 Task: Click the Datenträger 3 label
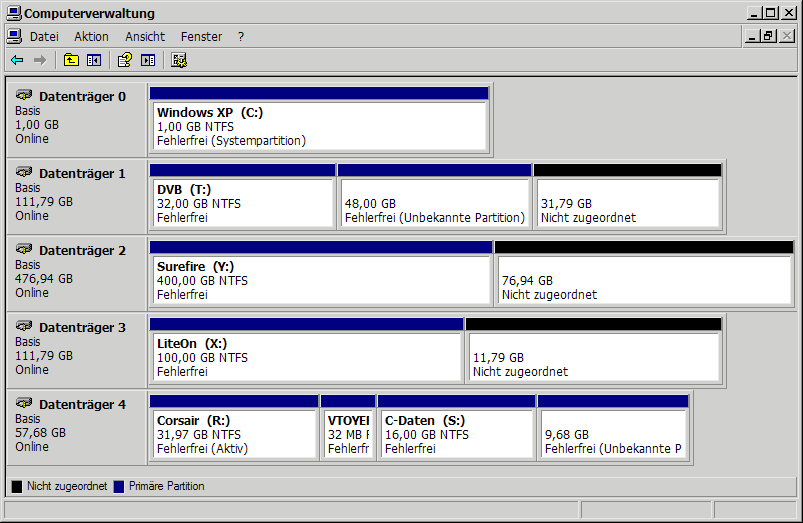[x=82, y=327]
